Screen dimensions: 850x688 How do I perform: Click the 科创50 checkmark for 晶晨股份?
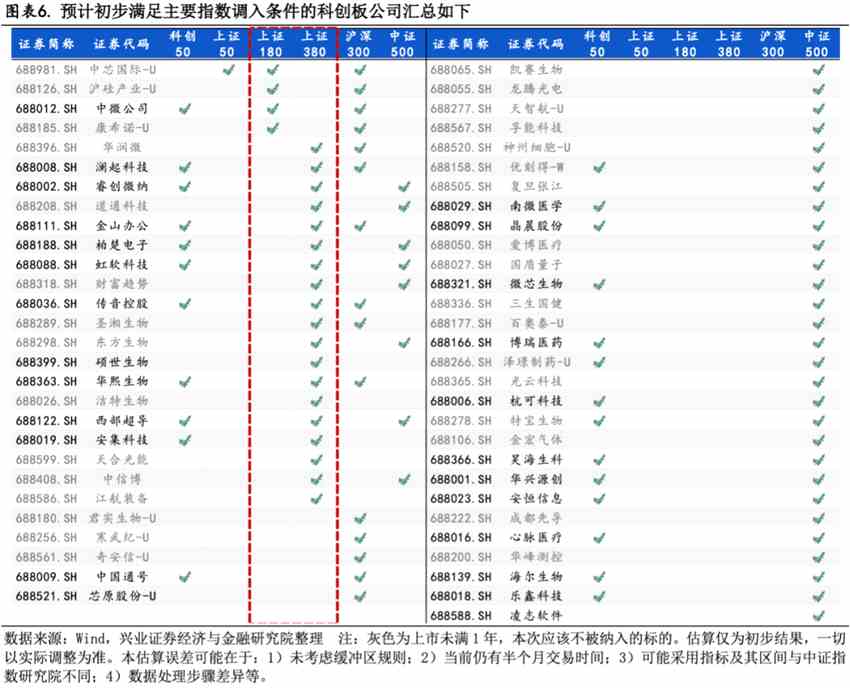point(599,226)
